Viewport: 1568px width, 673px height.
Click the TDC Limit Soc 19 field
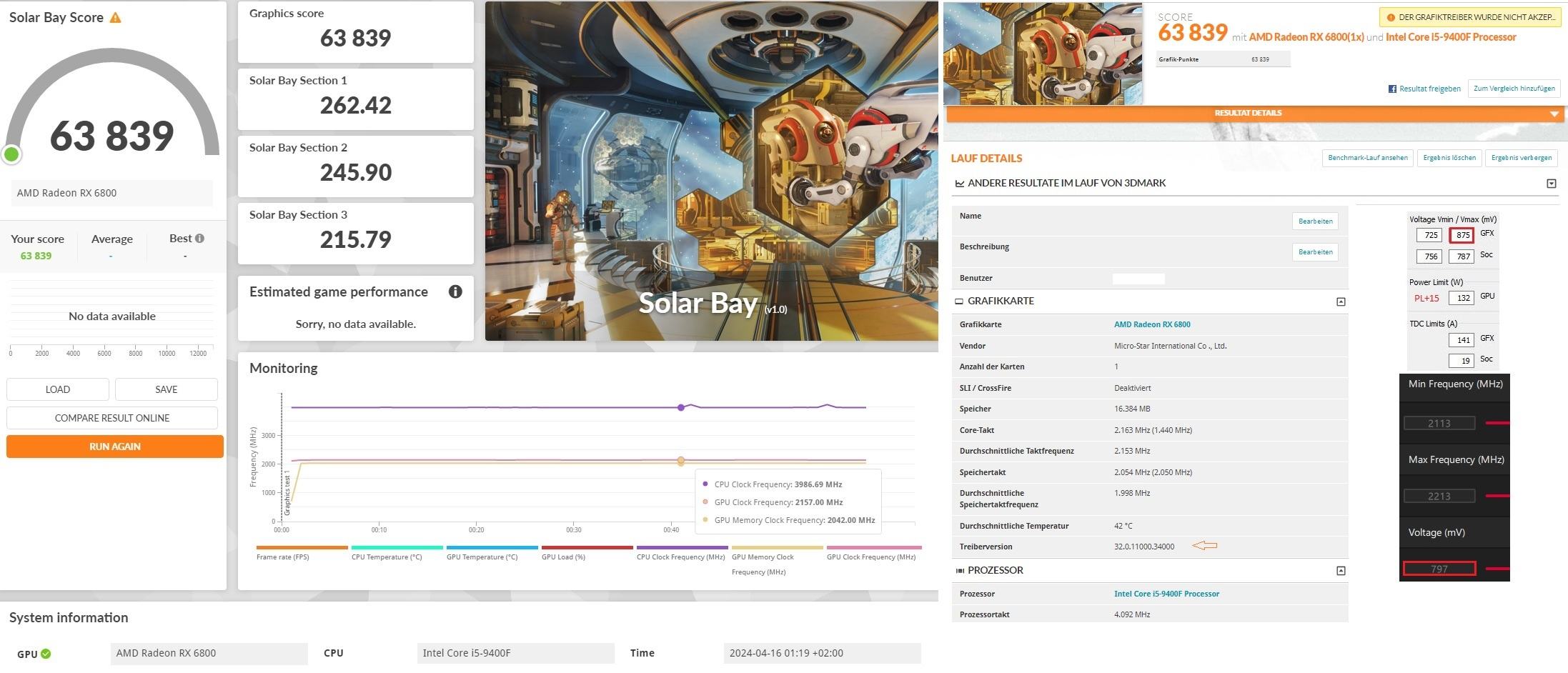(1462, 361)
